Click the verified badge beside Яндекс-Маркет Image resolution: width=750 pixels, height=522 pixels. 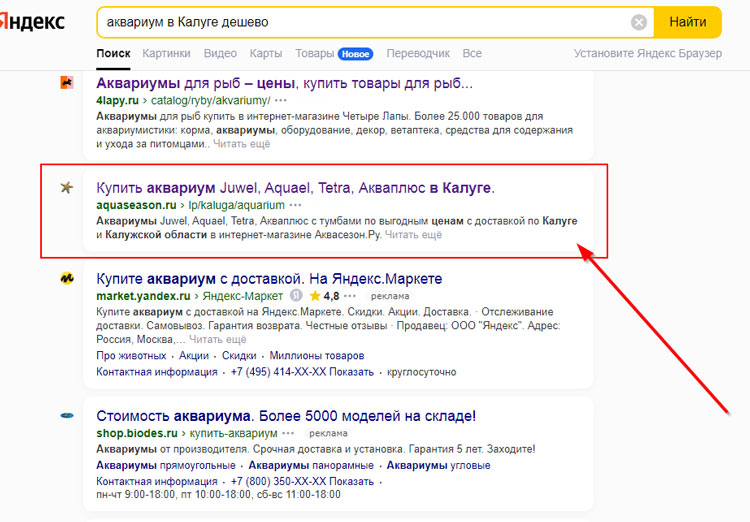[296, 297]
